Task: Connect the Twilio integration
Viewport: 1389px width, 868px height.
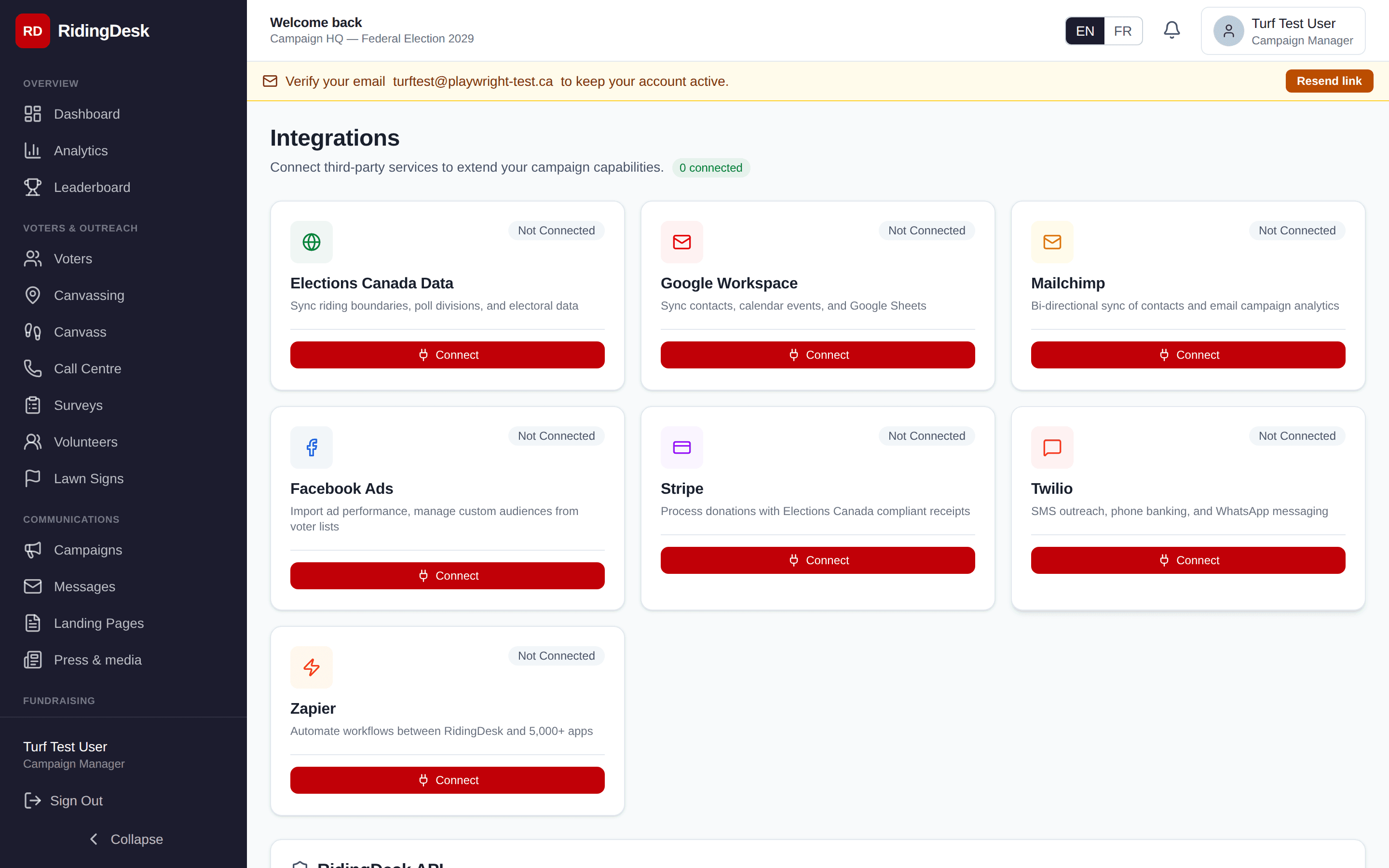Action: point(1187,560)
